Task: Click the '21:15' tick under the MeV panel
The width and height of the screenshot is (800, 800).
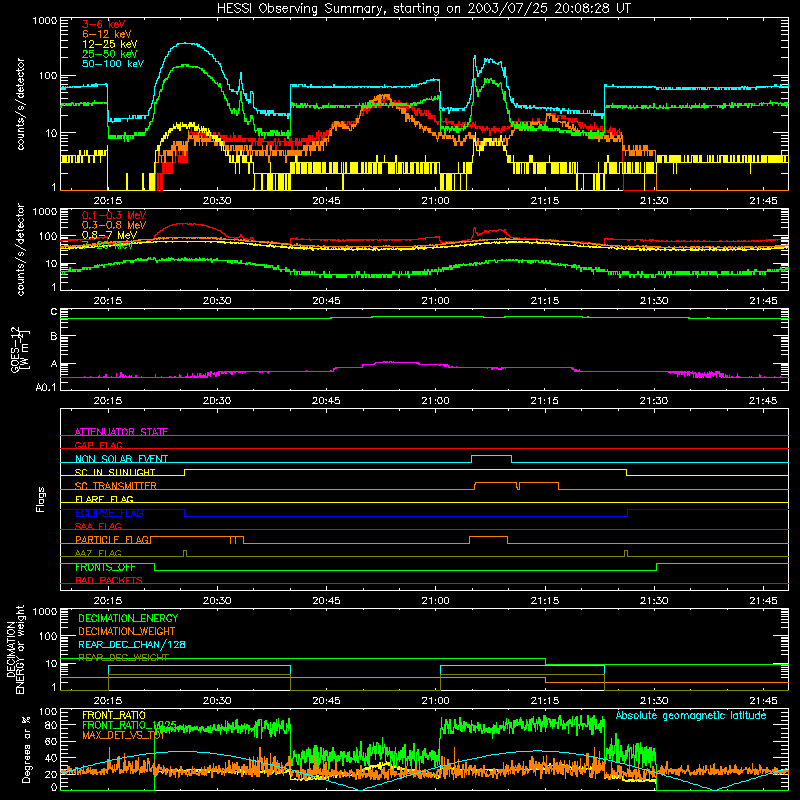Action: (545, 301)
